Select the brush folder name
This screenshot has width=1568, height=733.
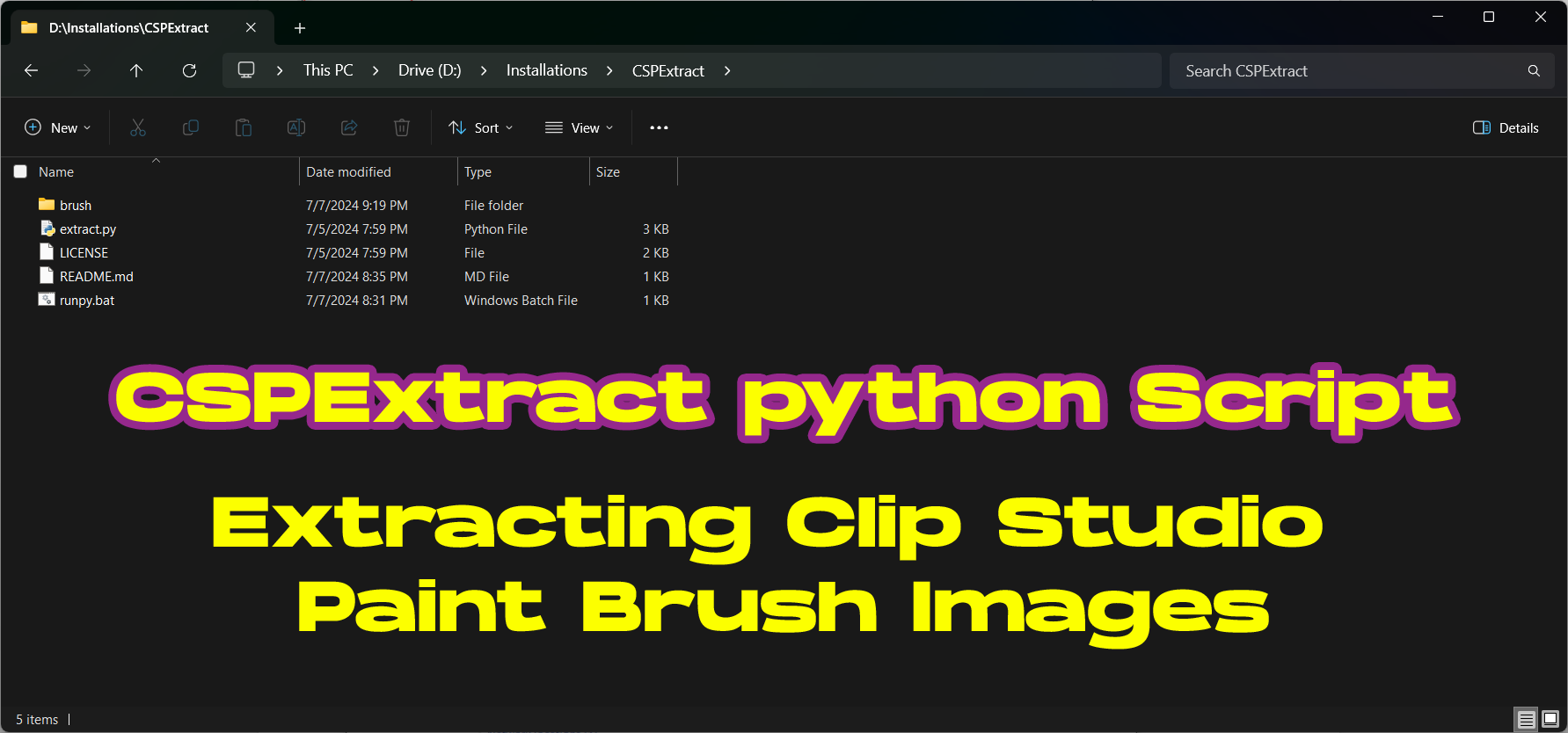coord(76,205)
